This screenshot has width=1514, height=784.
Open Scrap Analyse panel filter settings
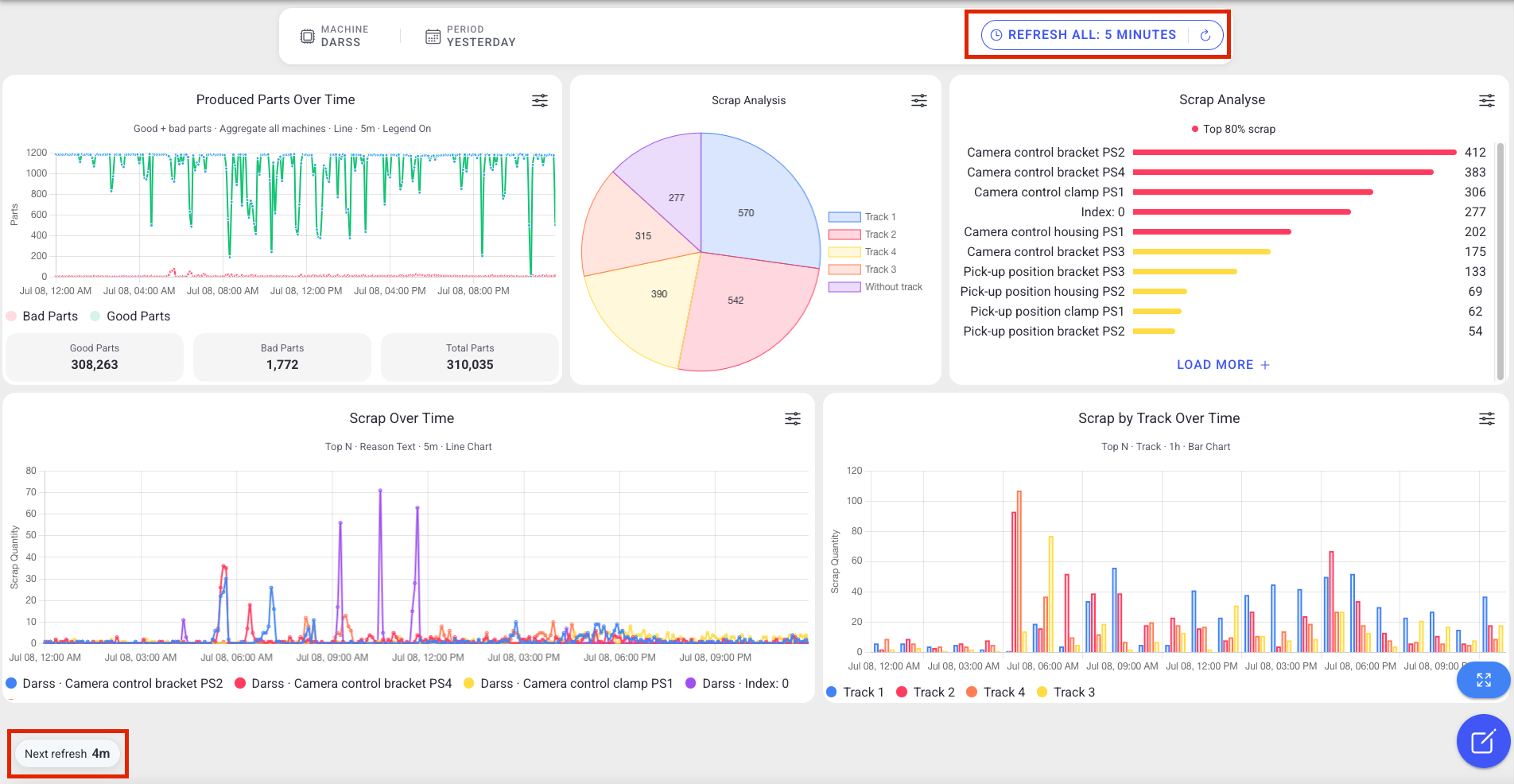pyautogui.click(x=1487, y=100)
